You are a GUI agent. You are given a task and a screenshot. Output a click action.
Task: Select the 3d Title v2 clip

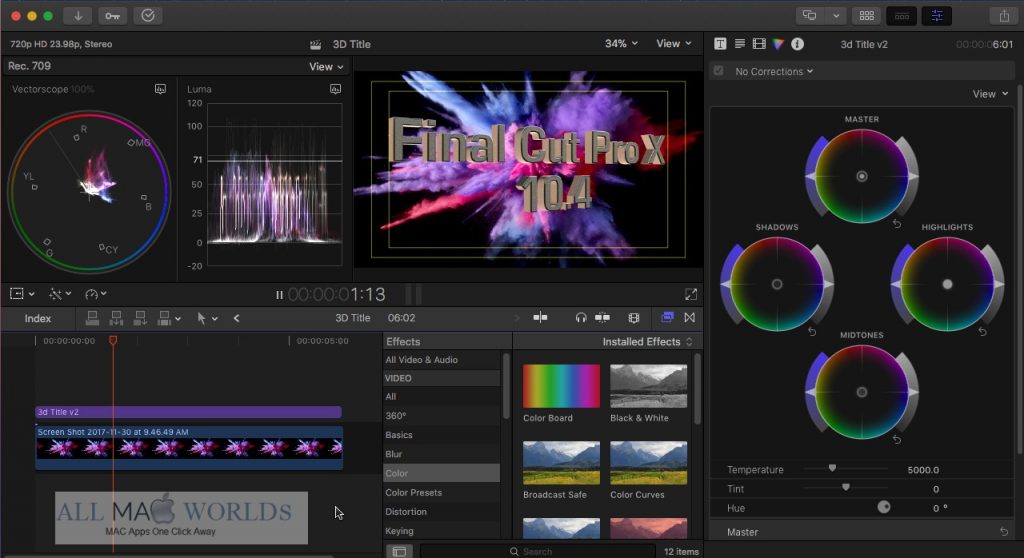(x=188, y=412)
